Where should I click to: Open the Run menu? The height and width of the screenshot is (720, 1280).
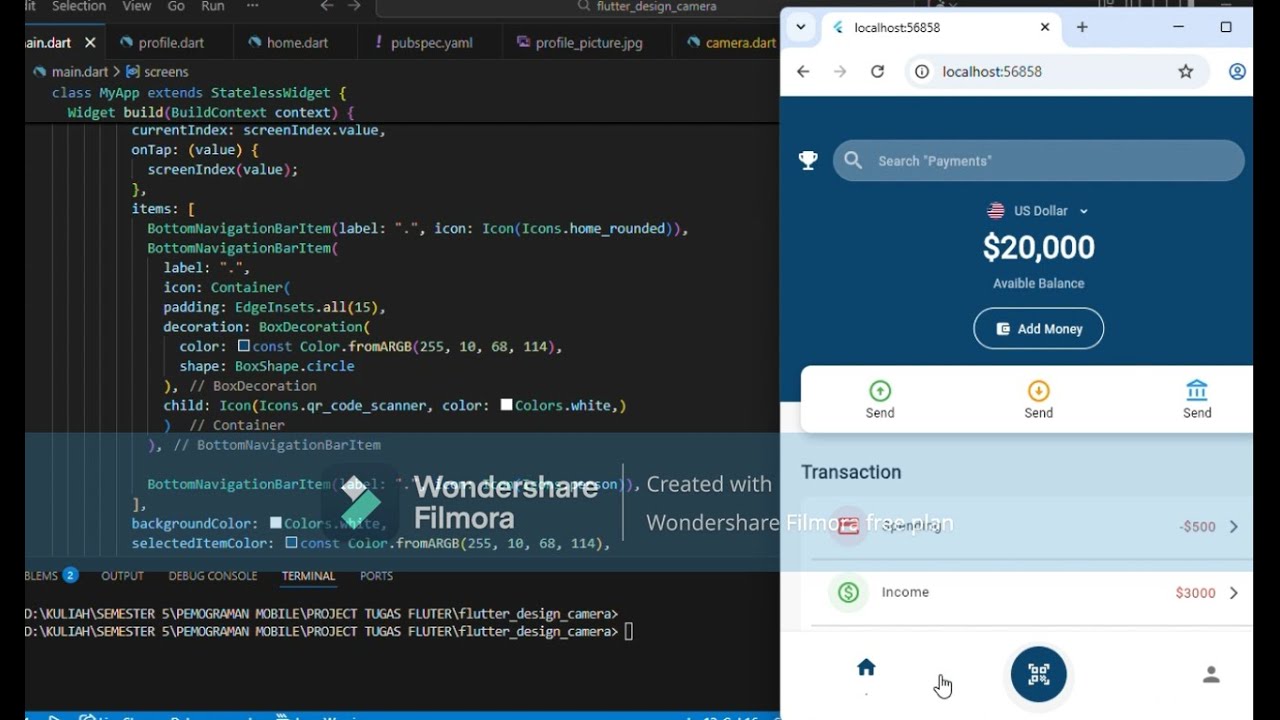213,6
